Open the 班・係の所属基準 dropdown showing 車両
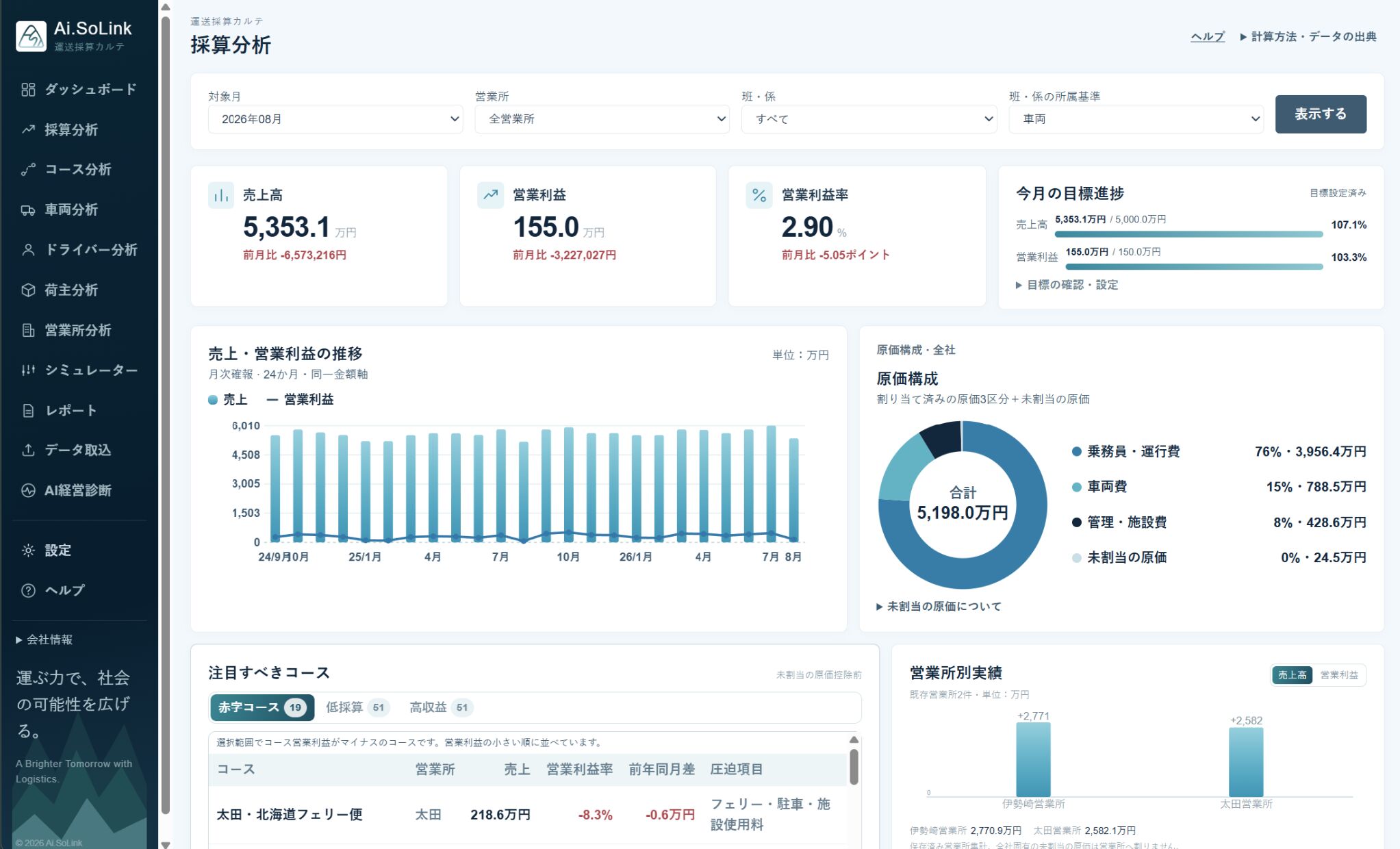Viewport: 1400px width, 849px height. 1136,119
